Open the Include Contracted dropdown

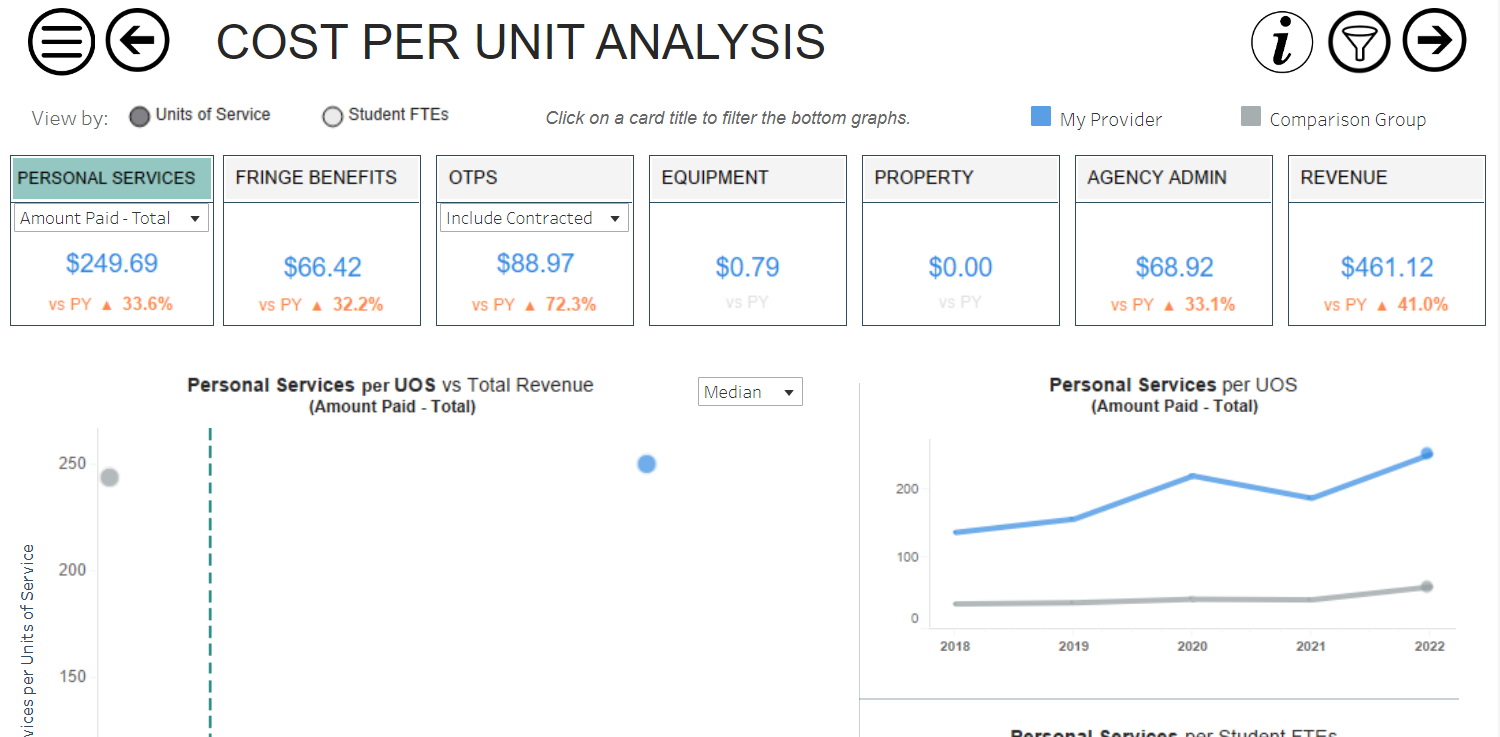(534, 218)
